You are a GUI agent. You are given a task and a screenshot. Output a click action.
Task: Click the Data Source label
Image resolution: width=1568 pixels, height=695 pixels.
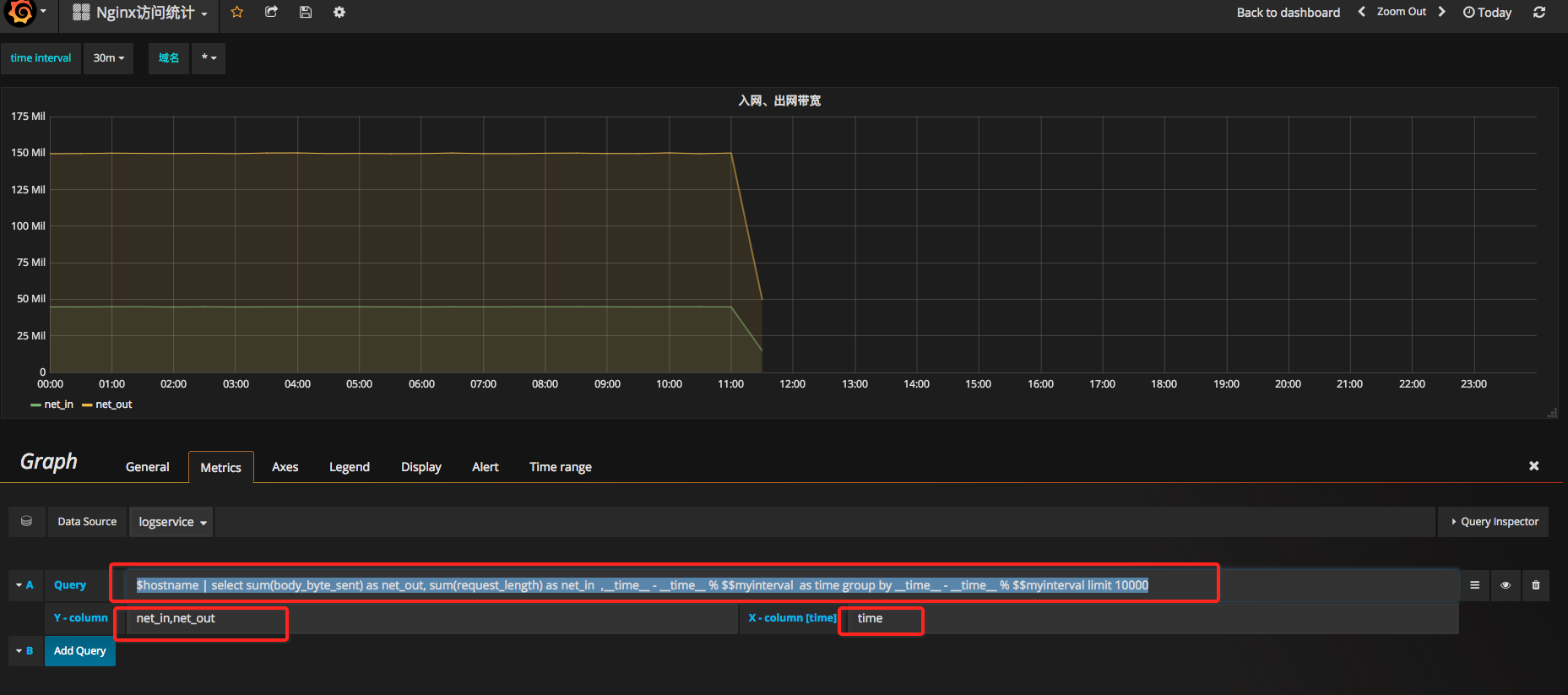[x=88, y=522]
